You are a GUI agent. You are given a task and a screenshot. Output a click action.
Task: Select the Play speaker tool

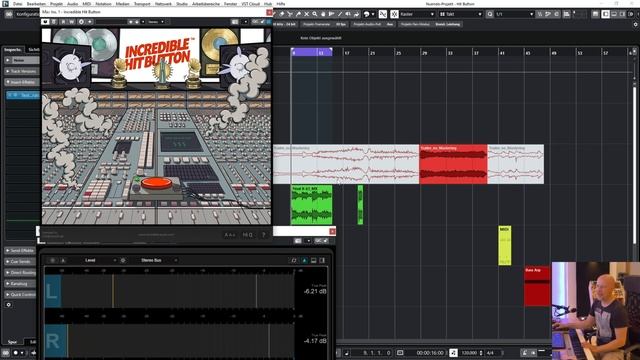(x=348, y=14)
